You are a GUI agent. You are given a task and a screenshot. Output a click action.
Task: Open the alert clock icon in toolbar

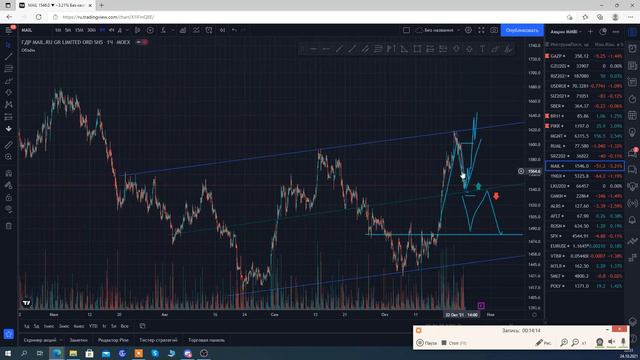point(209,30)
